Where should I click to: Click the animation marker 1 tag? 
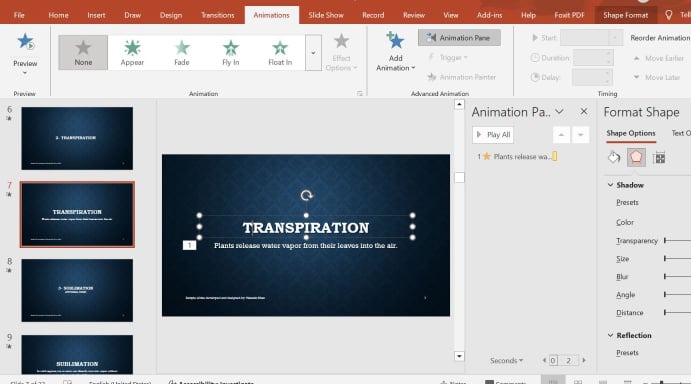click(x=189, y=245)
